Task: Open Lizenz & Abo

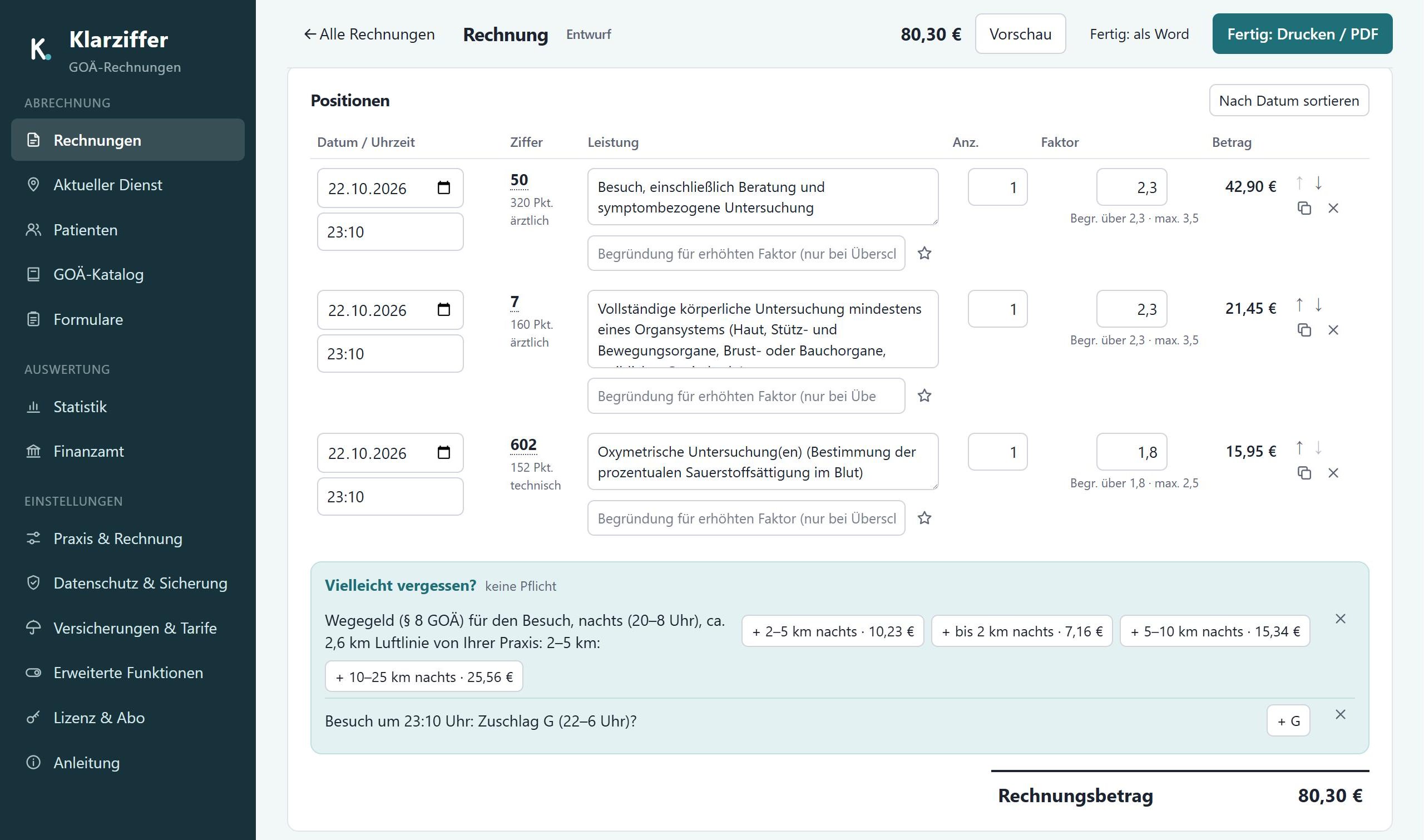Action: (x=128, y=718)
